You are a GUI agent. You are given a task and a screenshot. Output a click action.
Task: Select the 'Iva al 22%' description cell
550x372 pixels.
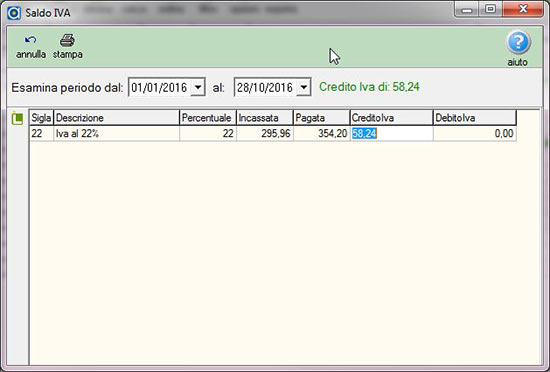116,134
